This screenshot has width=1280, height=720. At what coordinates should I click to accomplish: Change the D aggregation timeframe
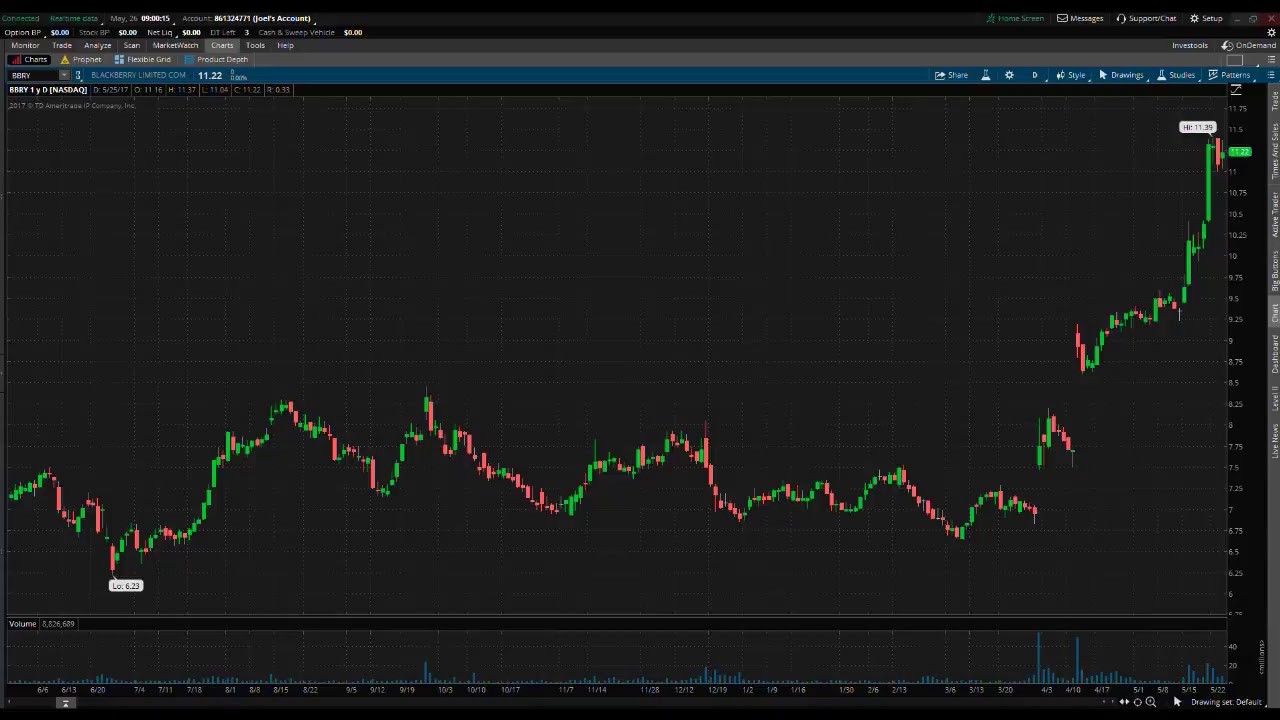(1035, 75)
